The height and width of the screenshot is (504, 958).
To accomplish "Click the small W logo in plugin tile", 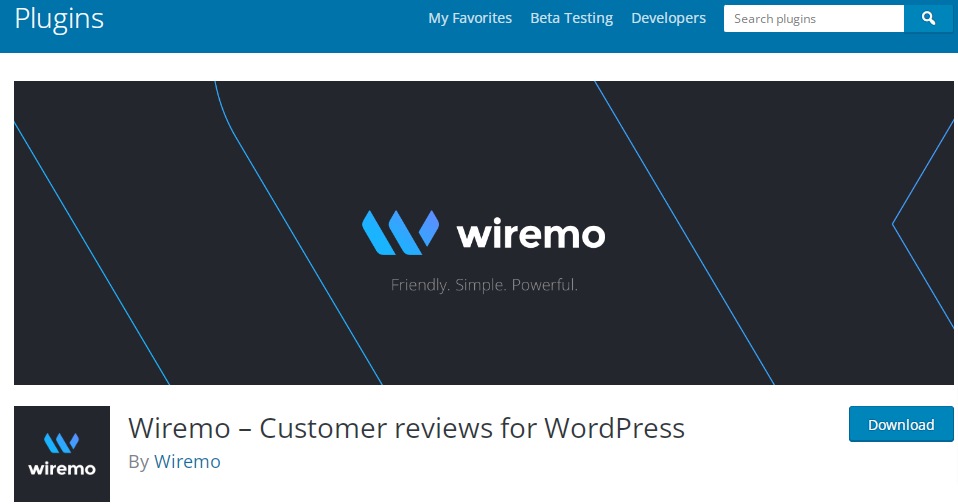I will pos(62,443).
